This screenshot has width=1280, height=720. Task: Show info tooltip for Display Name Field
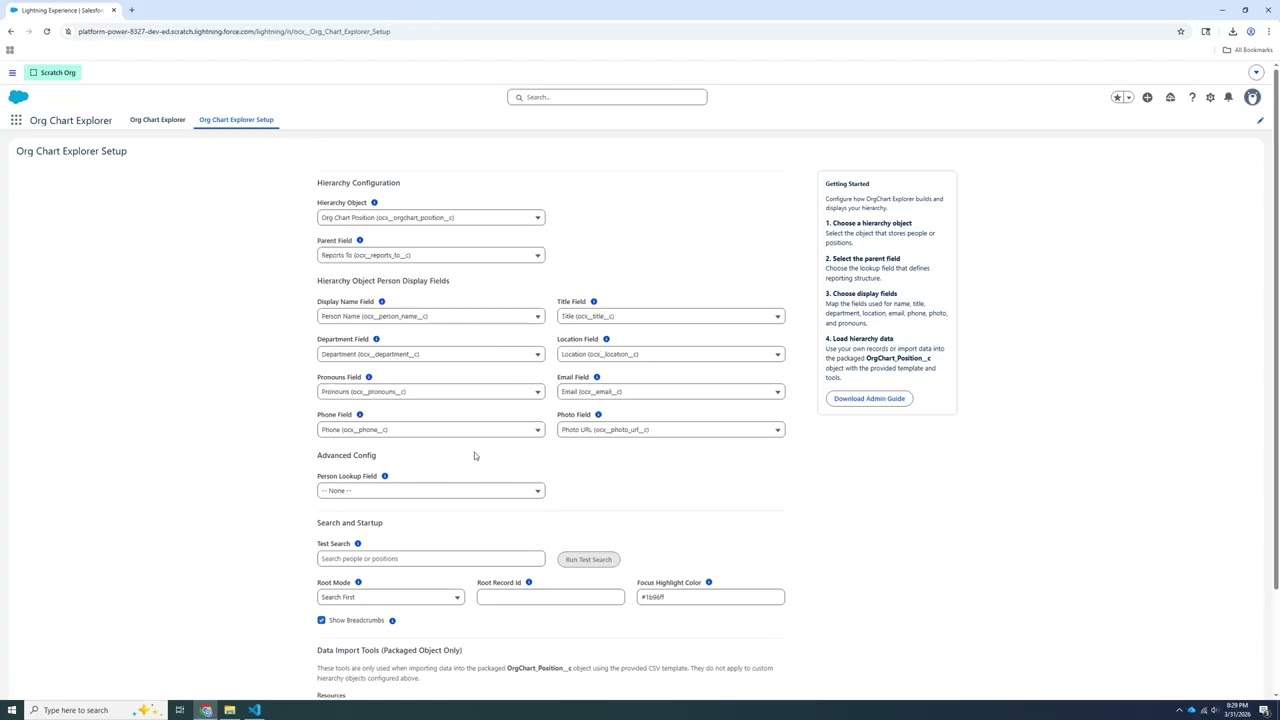381,301
